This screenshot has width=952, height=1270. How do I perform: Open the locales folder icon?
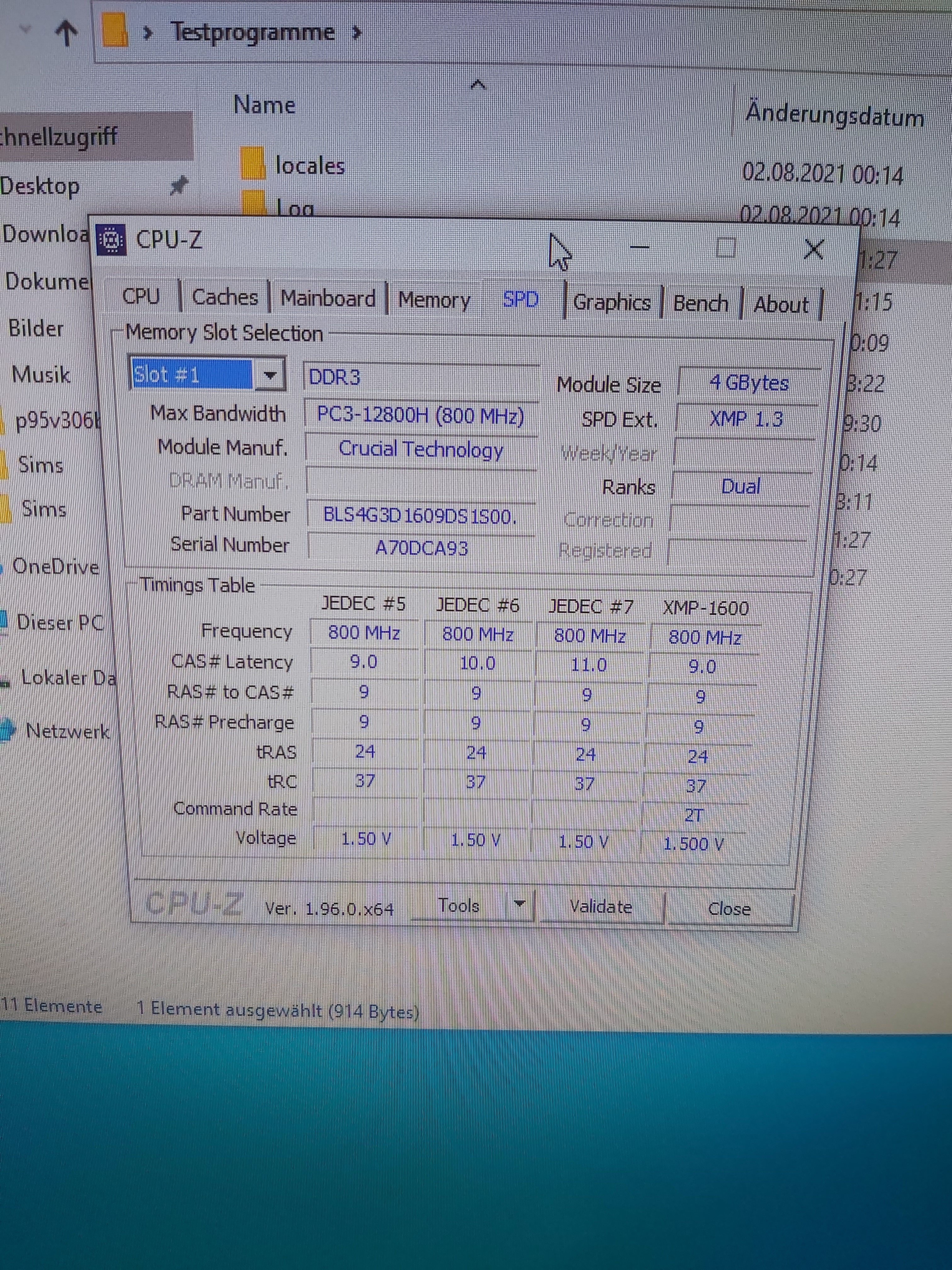coord(253,163)
